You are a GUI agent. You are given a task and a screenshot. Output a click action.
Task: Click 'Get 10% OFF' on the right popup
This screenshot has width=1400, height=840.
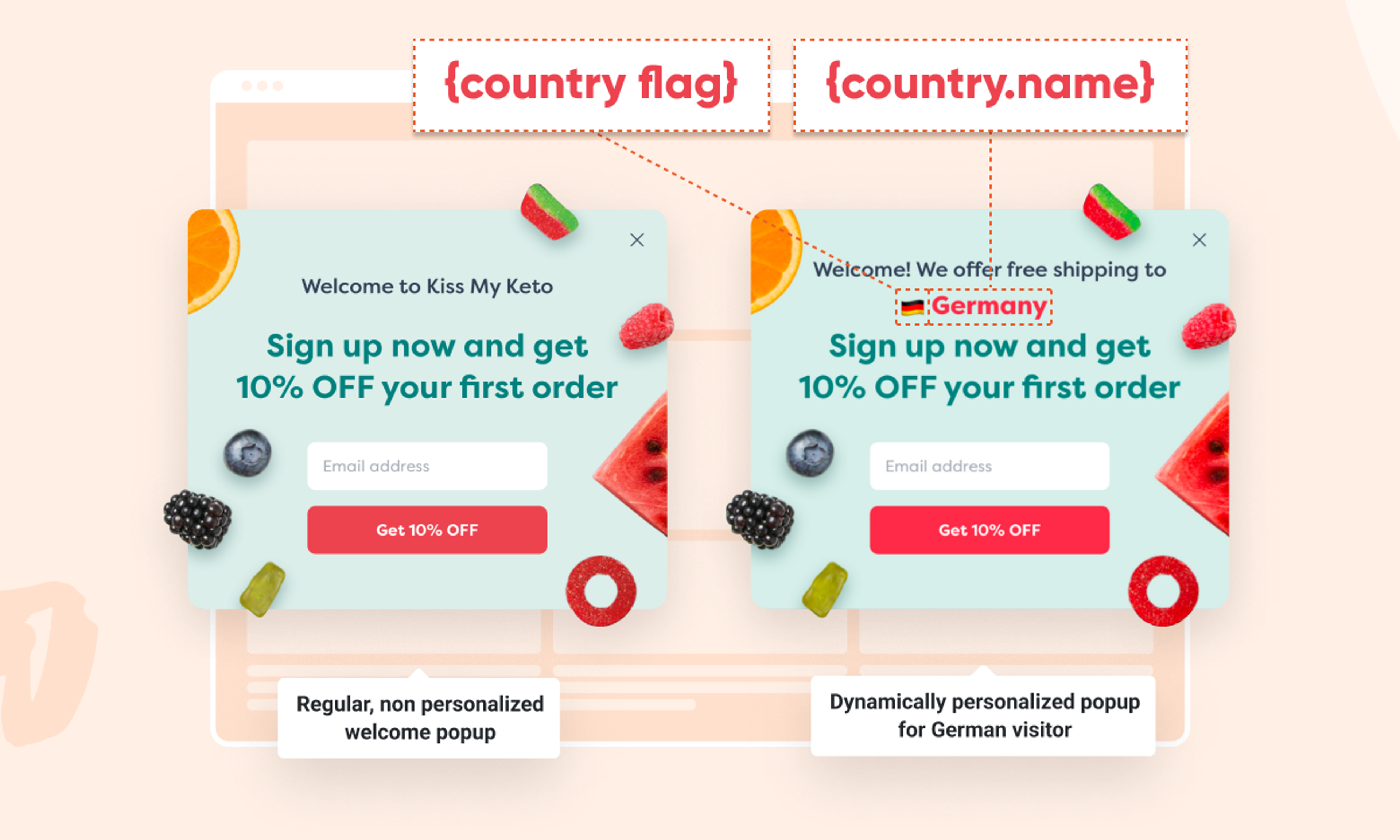989,530
